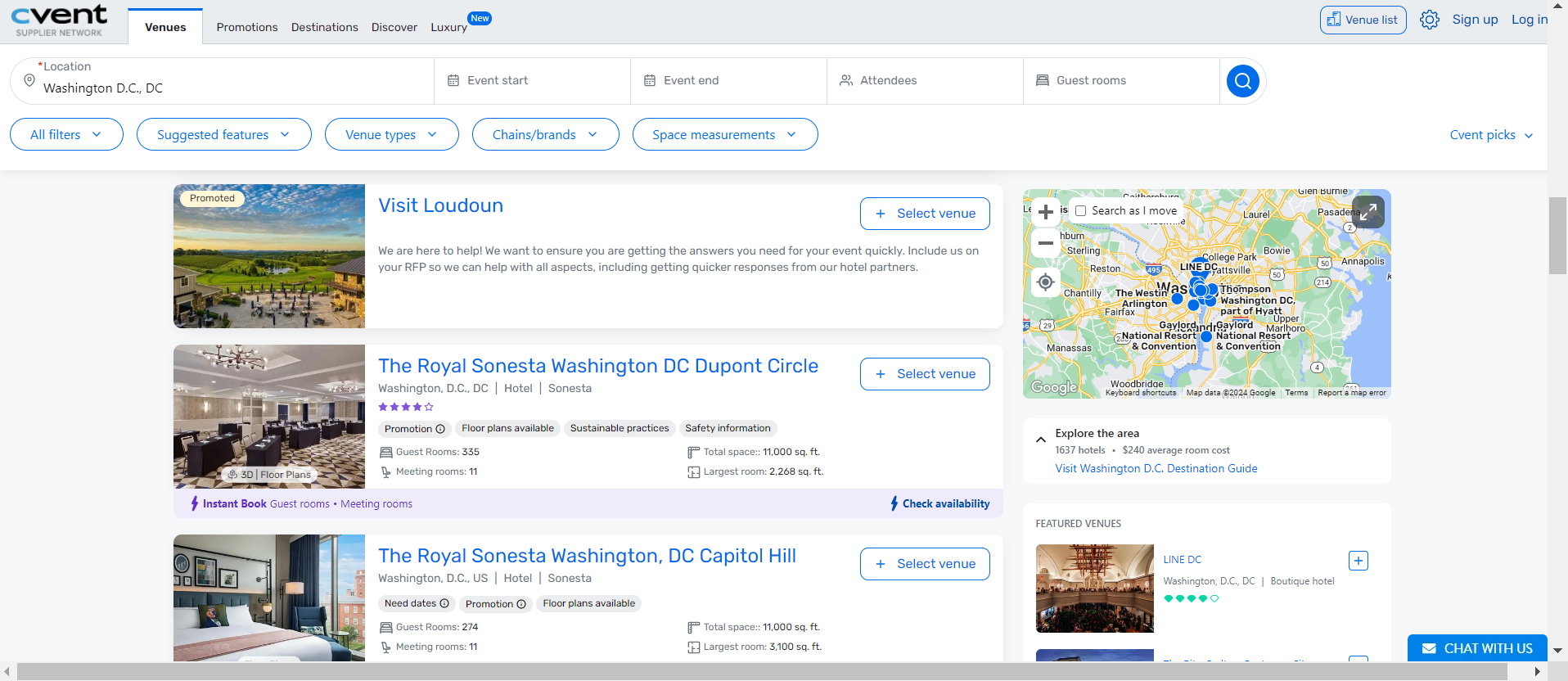Click the Log in link
Screen dimensions: 1568x681
1530,20
